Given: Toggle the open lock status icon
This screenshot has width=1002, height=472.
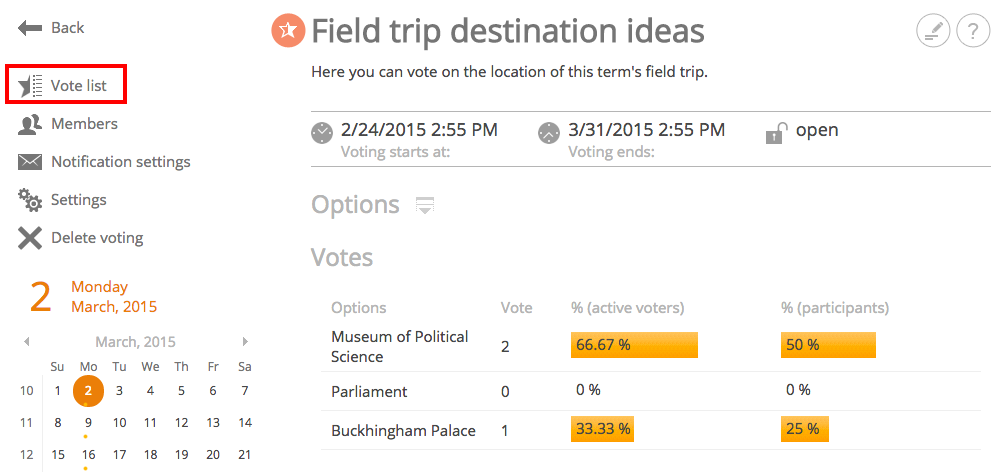Looking at the screenshot, I should click(773, 133).
